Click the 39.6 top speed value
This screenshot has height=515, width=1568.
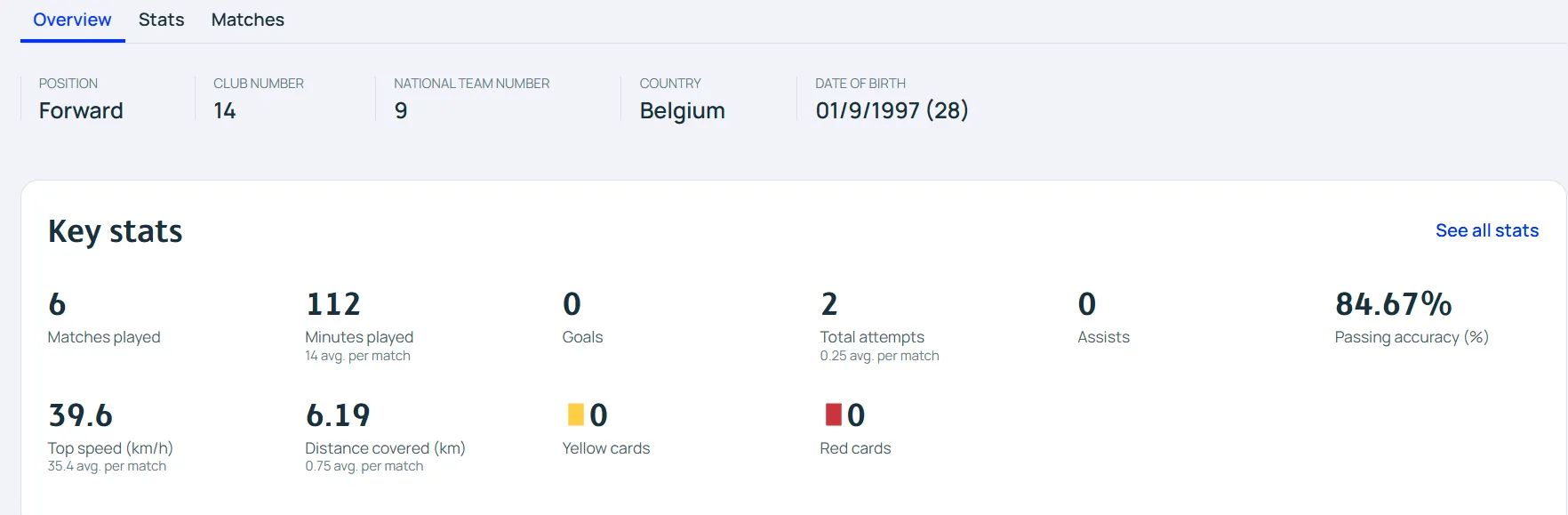(80, 415)
